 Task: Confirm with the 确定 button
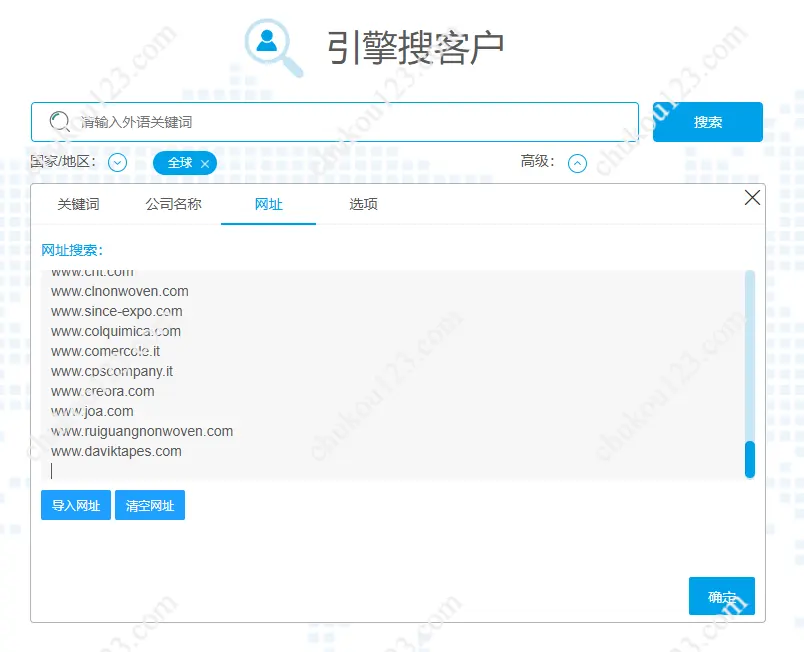721,596
